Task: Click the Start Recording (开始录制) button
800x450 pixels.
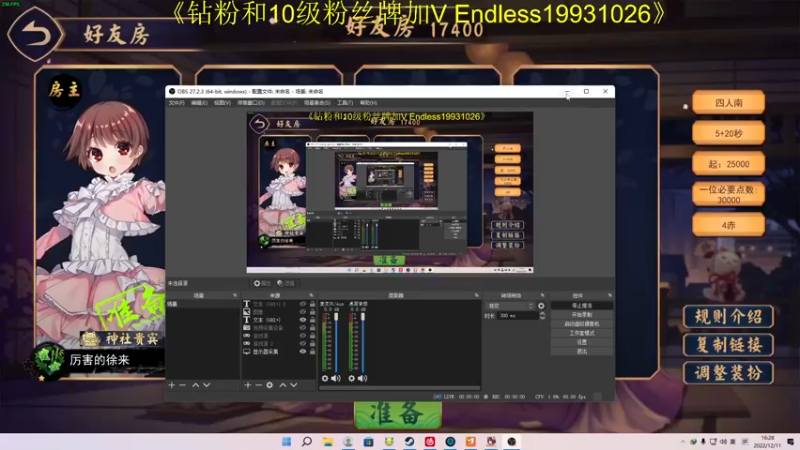Action: coord(582,315)
